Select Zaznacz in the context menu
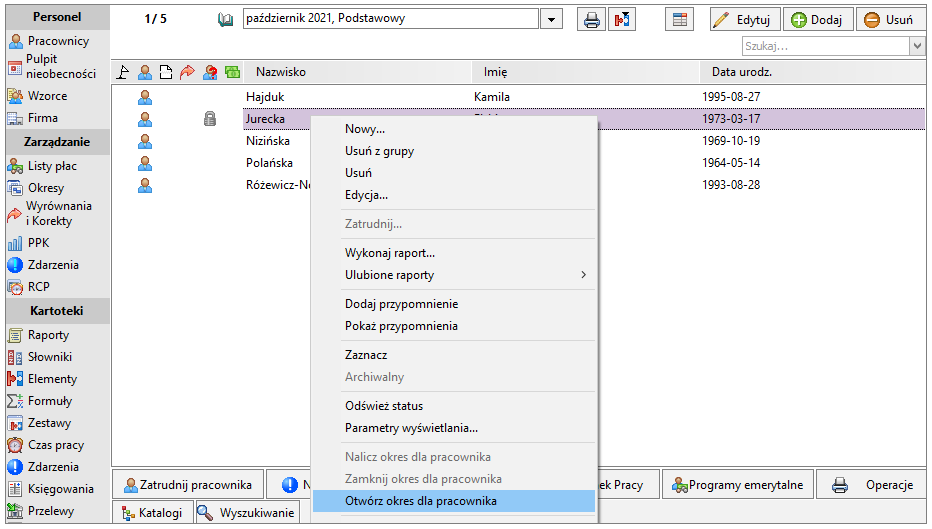 pos(366,355)
